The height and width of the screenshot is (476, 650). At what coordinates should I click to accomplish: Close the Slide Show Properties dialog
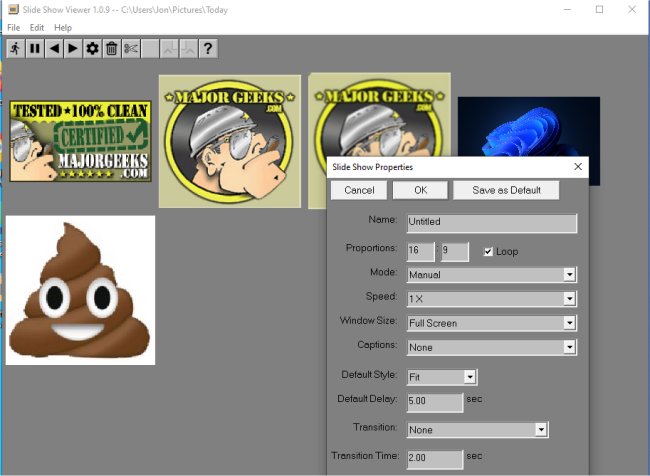(x=578, y=167)
